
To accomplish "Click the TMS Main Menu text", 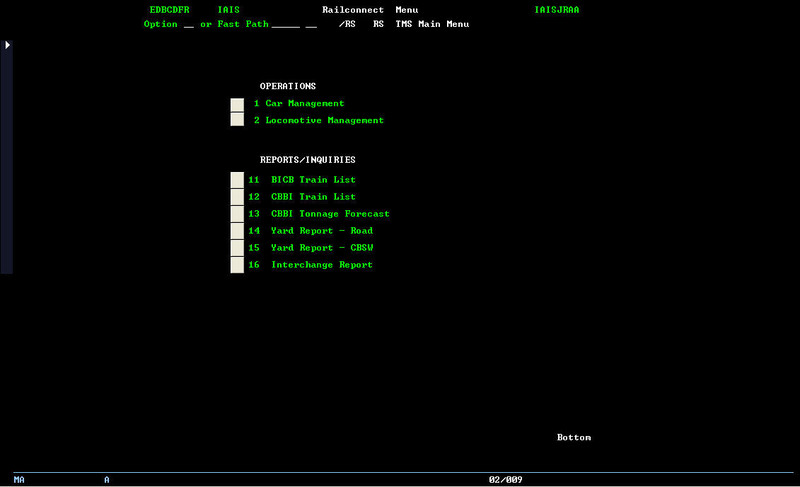I will (432, 24).
